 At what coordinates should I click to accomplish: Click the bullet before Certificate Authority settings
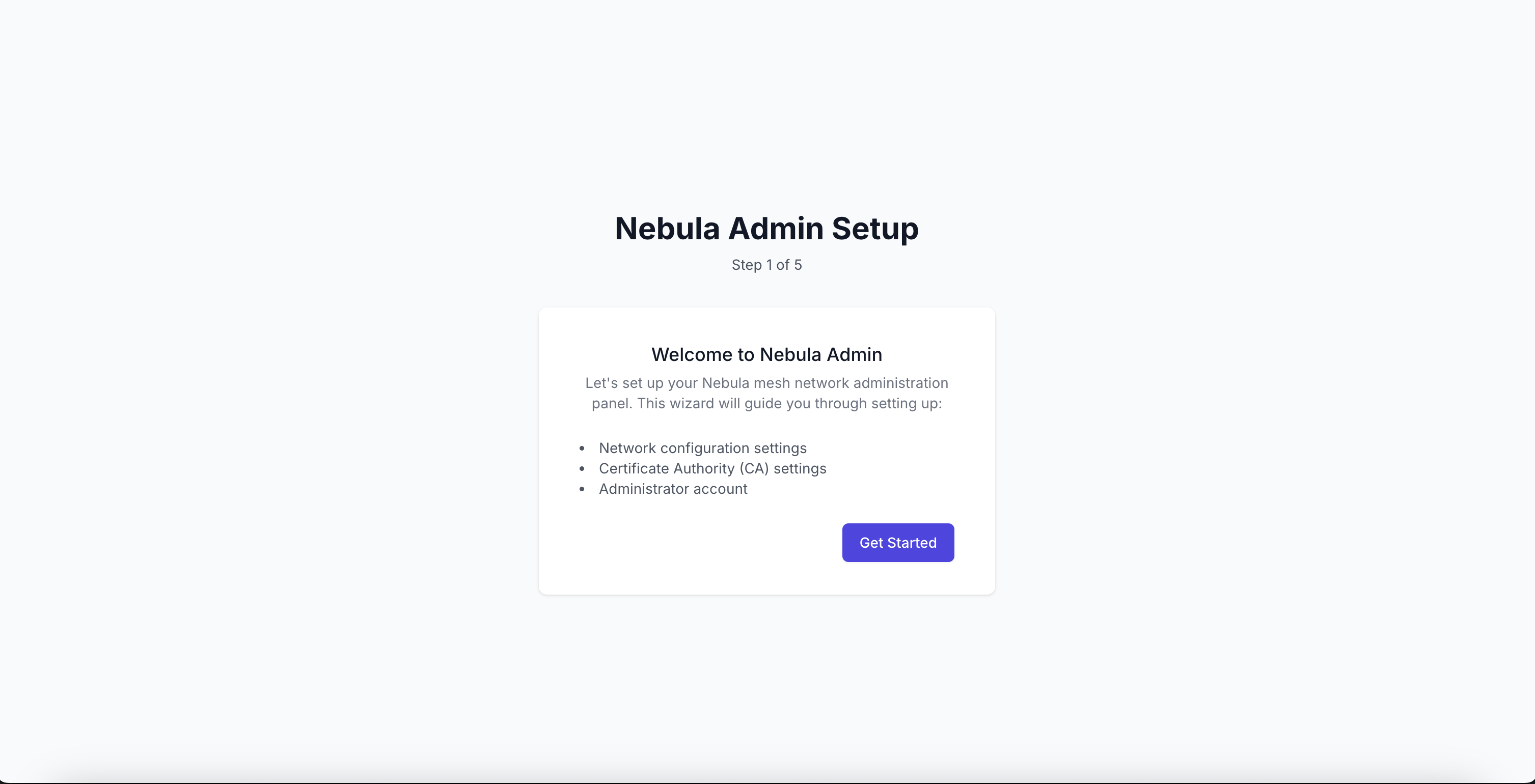[582, 468]
